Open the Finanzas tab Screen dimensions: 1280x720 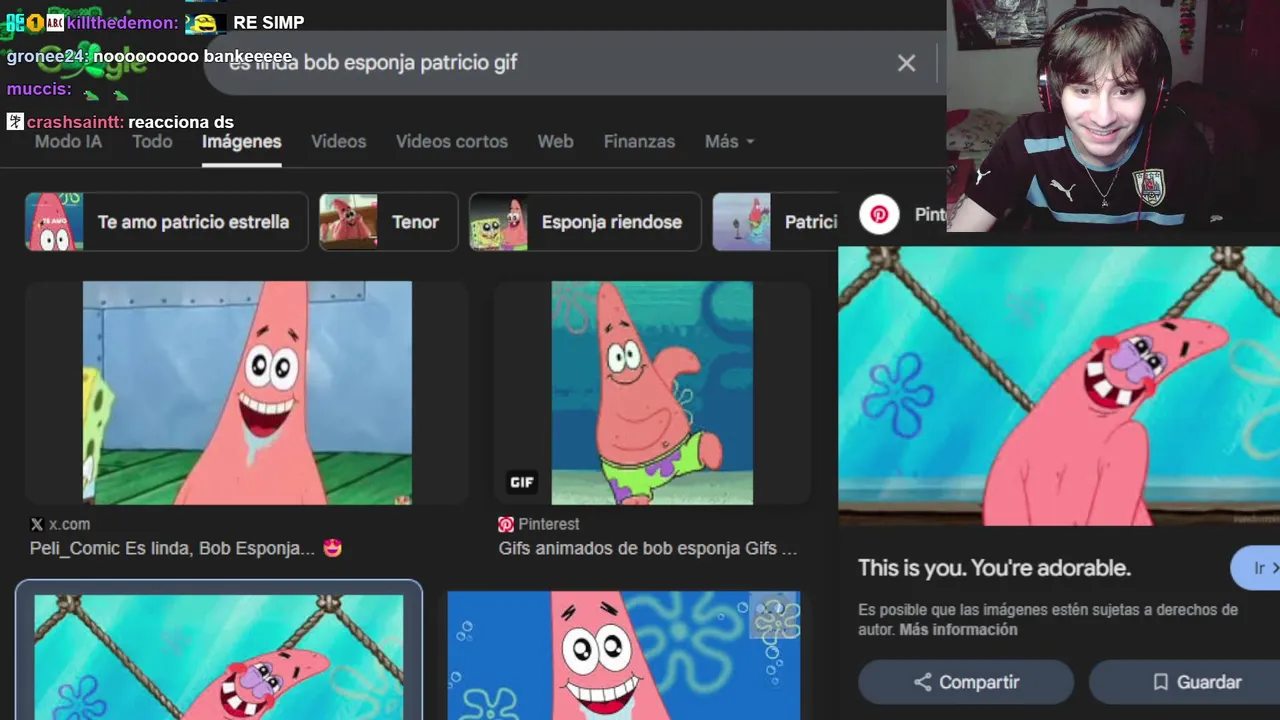tap(639, 142)
